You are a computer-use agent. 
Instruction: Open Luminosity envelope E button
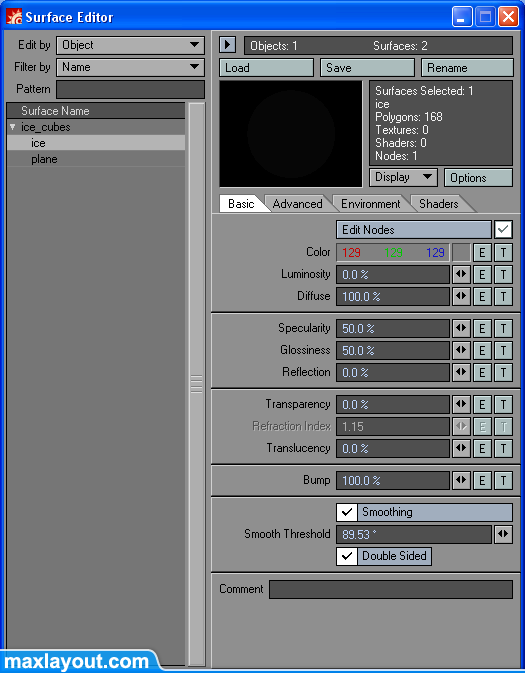482,275
